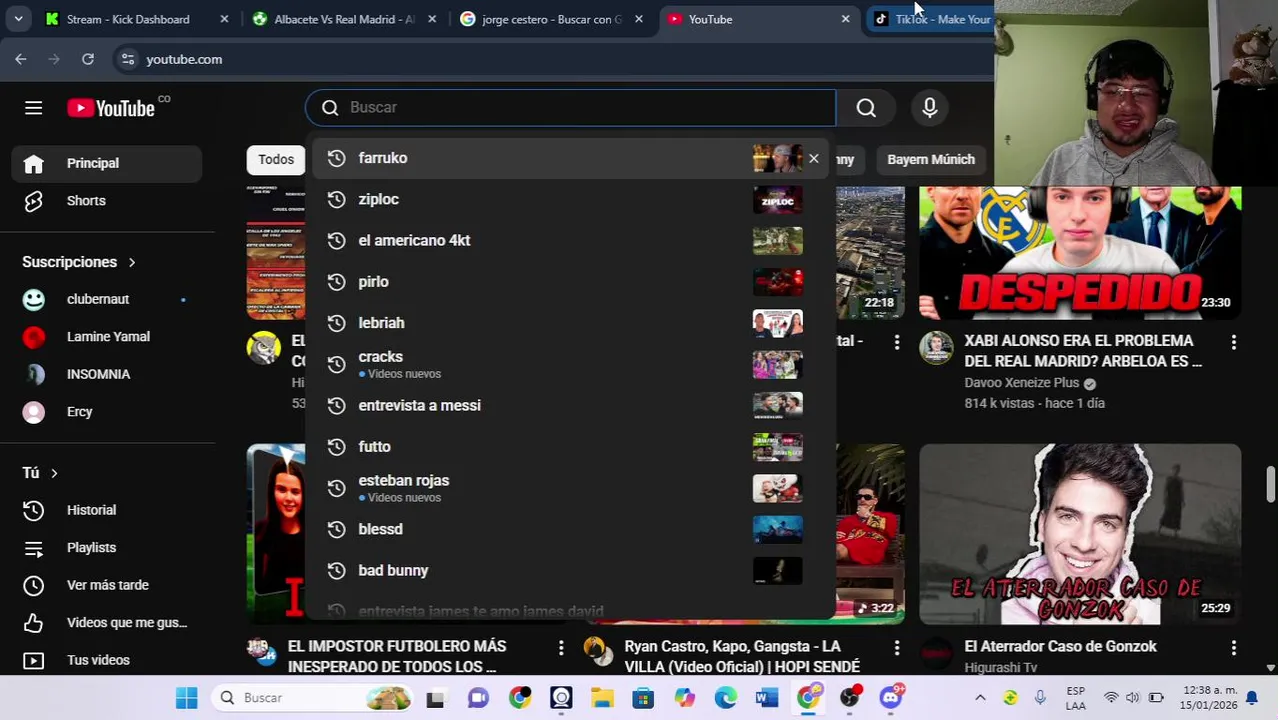
Task: Open Historial in the sidebar
Action: coord(107,510)
